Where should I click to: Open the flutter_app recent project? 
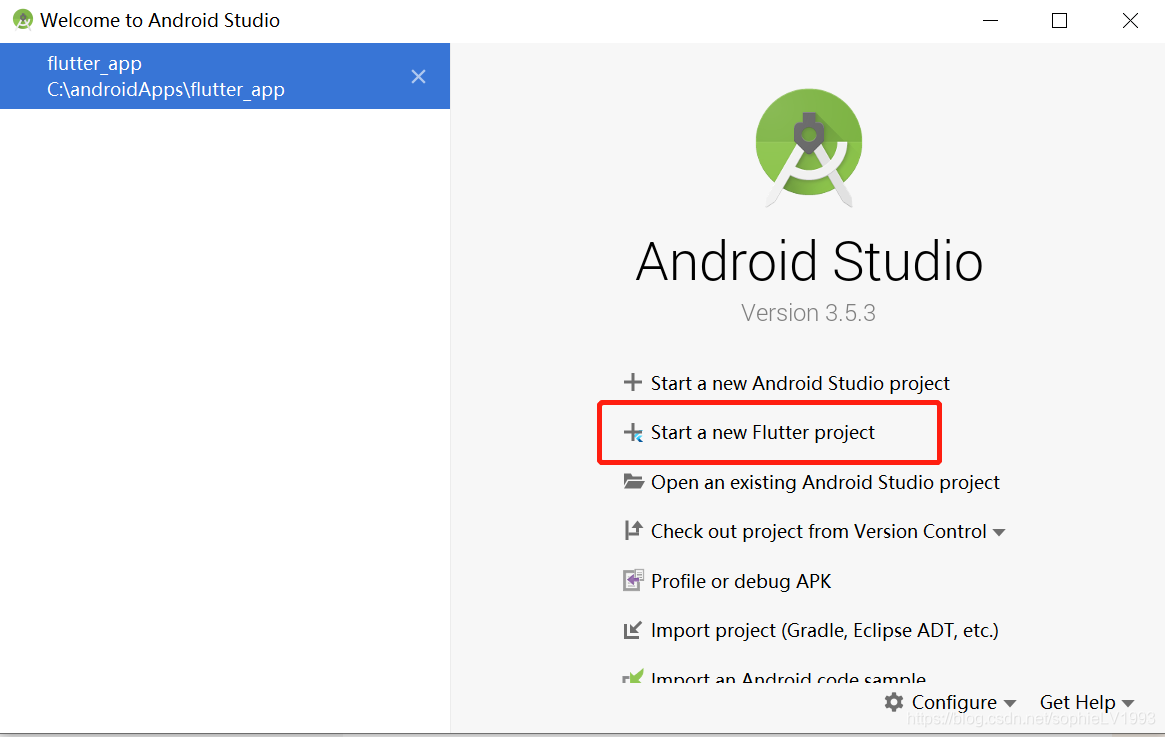point(224,77)
